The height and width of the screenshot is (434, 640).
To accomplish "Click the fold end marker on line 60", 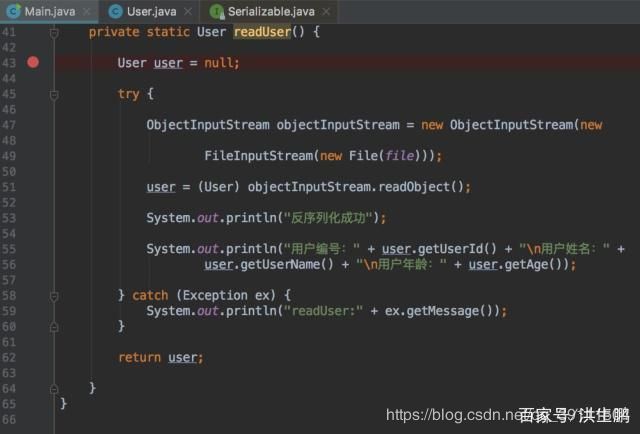I will click(x=54, y=327).
